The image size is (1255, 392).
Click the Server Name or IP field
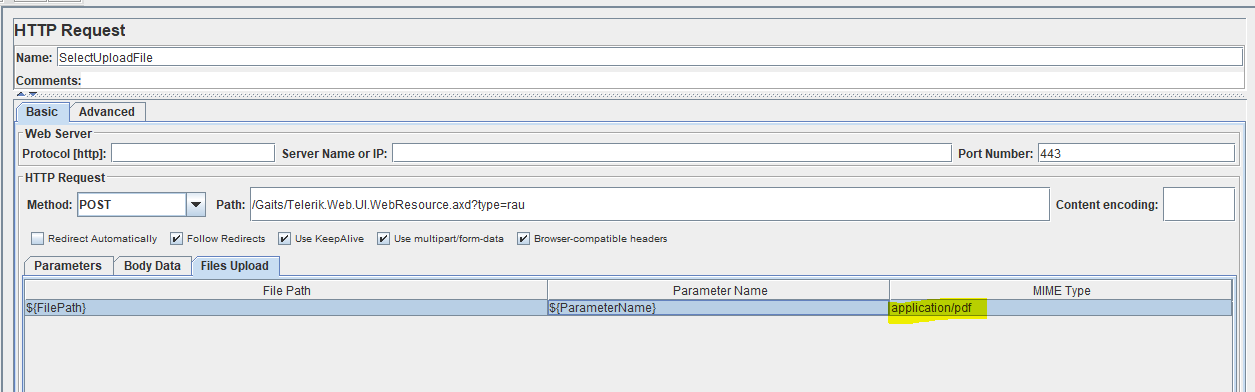671,153
